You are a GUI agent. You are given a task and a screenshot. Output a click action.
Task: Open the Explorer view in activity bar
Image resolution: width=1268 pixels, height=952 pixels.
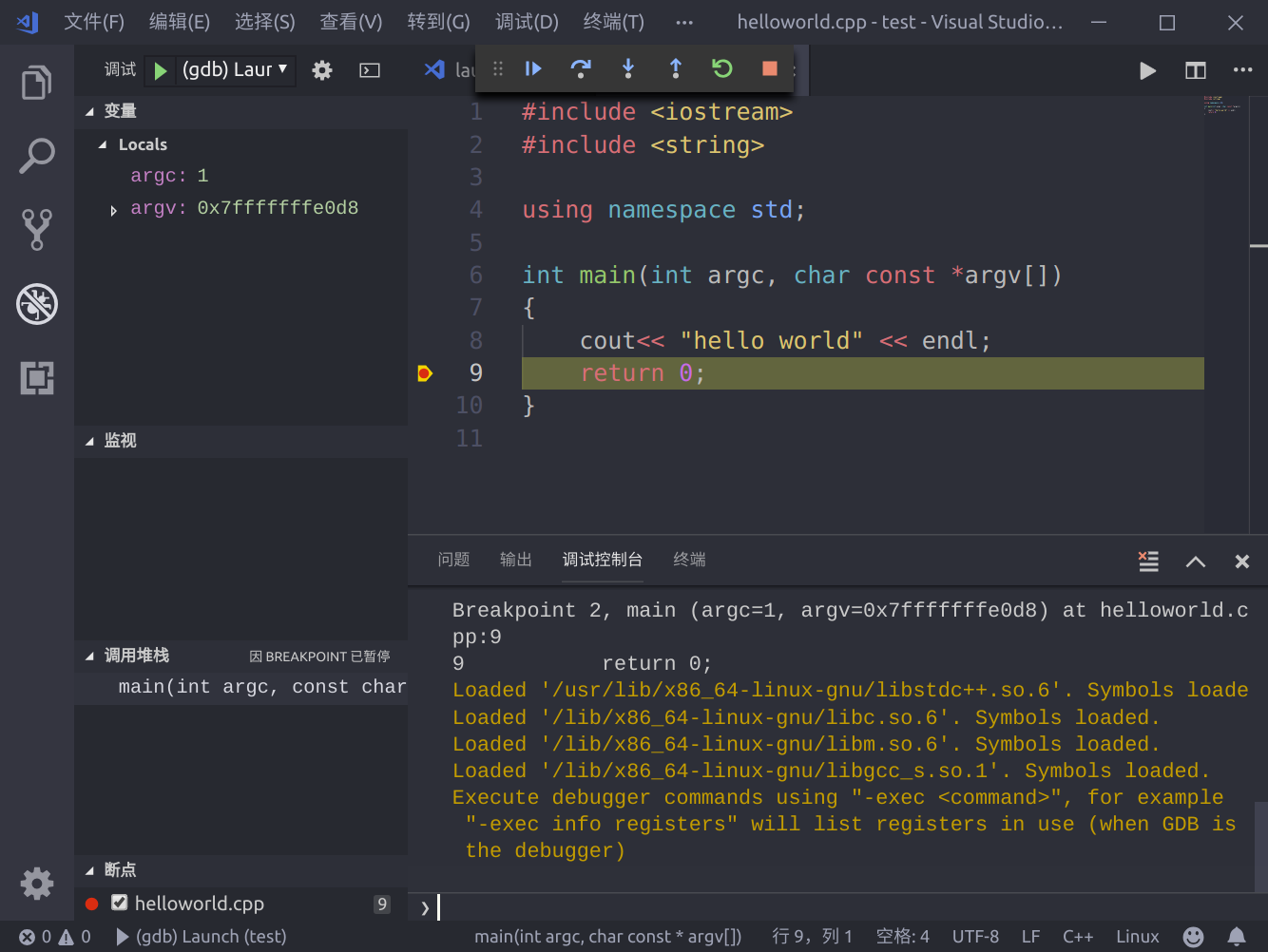[x=37, y=83]
